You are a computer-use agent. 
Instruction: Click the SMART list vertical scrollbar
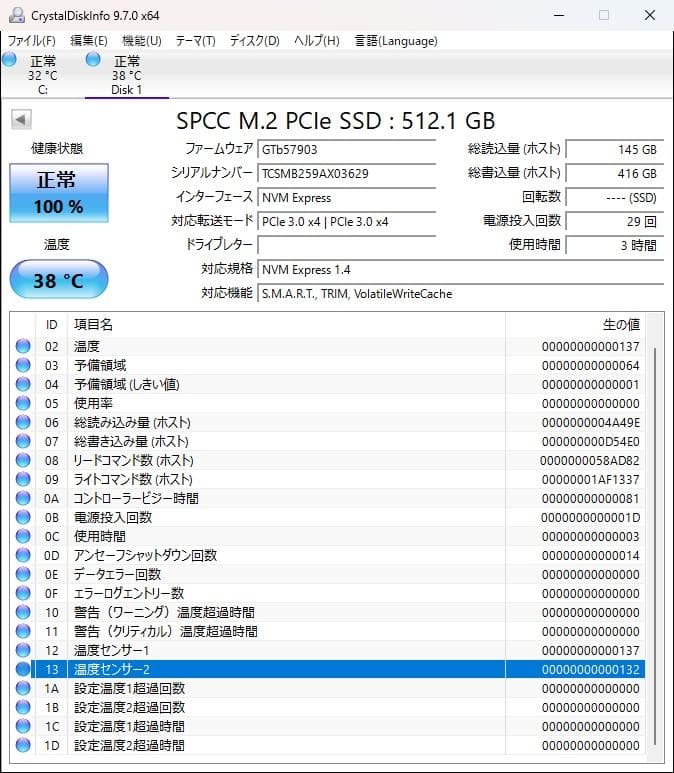(x=655, y=546)
